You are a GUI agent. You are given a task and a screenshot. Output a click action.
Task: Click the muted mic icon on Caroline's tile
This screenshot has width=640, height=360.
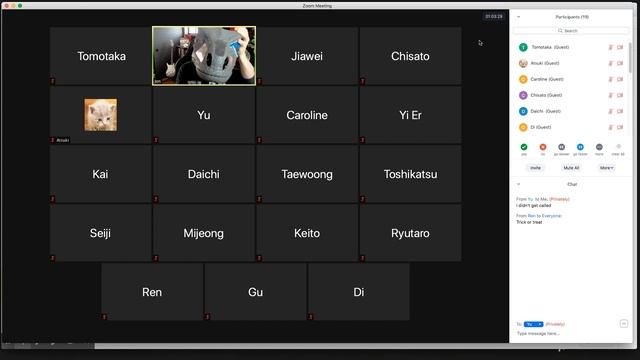pyautogui.click(x=259, y=140)
